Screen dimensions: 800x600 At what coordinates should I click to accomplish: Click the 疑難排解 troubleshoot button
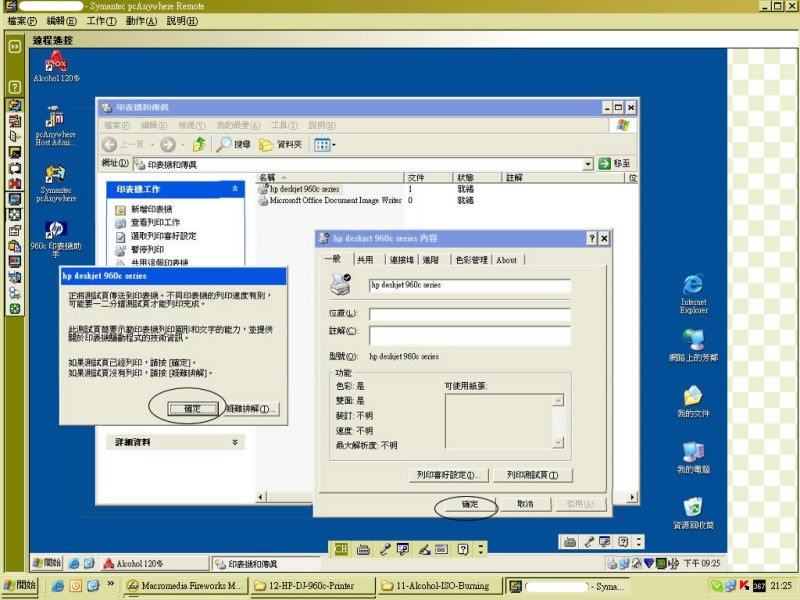click(x=252, y=409)
